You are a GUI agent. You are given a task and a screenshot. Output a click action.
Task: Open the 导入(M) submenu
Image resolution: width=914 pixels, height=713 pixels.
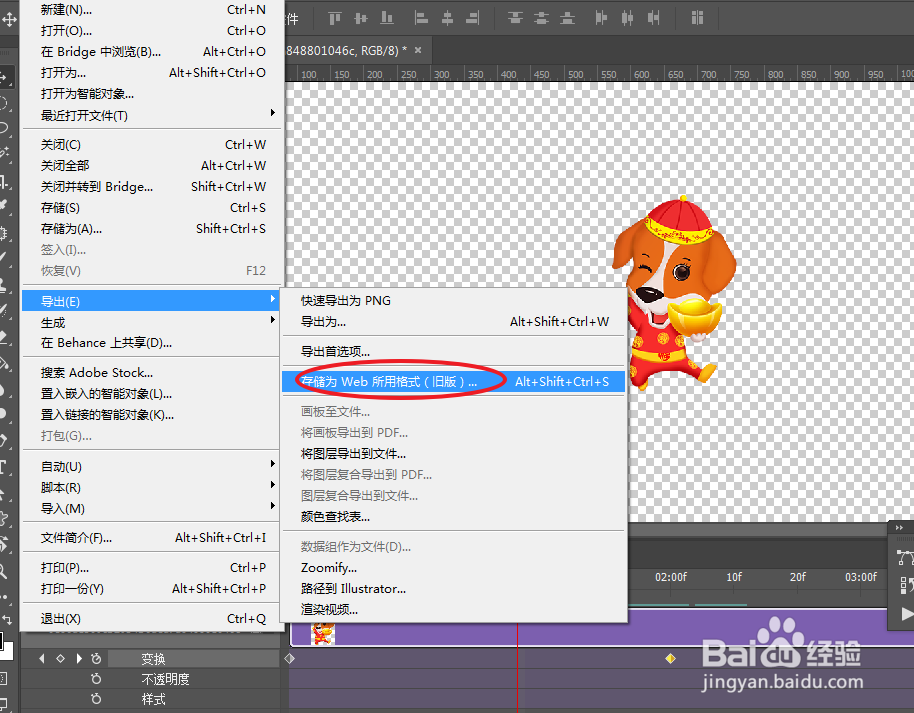coord(152,508)
